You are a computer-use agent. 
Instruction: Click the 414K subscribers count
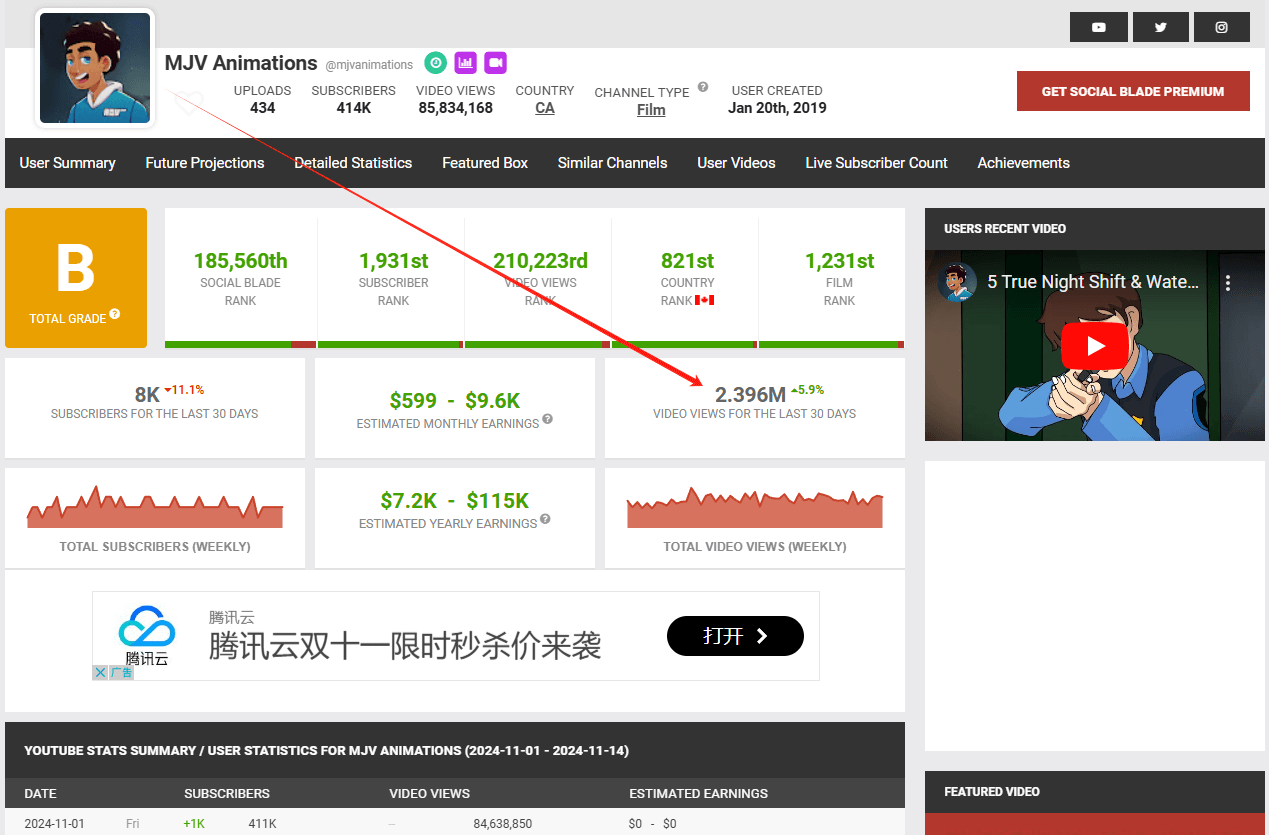(354, 108)
